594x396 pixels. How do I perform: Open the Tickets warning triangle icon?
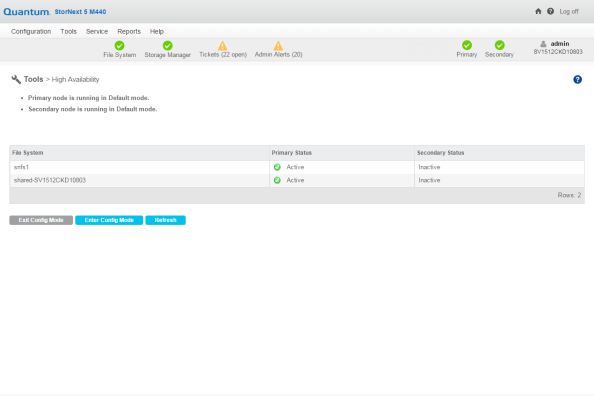222,45
